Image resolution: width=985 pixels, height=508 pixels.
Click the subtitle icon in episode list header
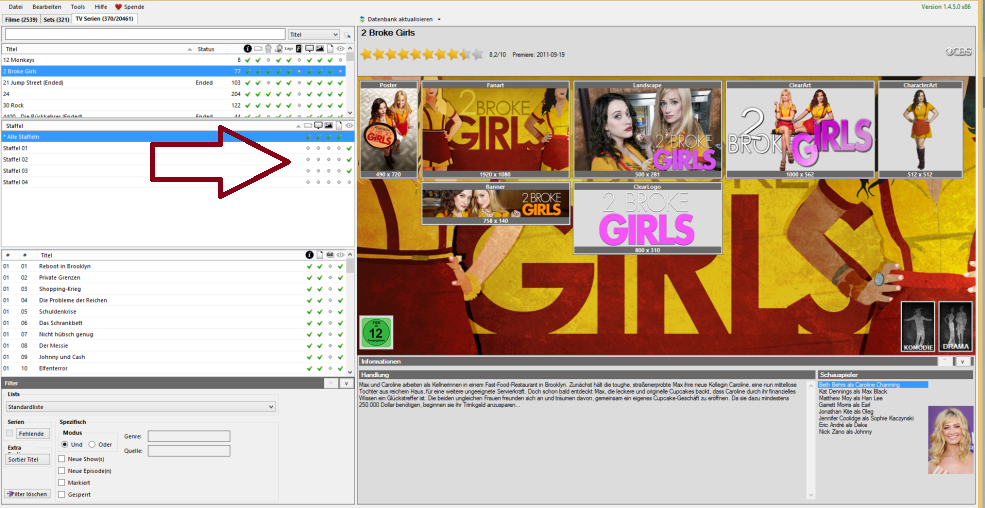click(330, 255)
